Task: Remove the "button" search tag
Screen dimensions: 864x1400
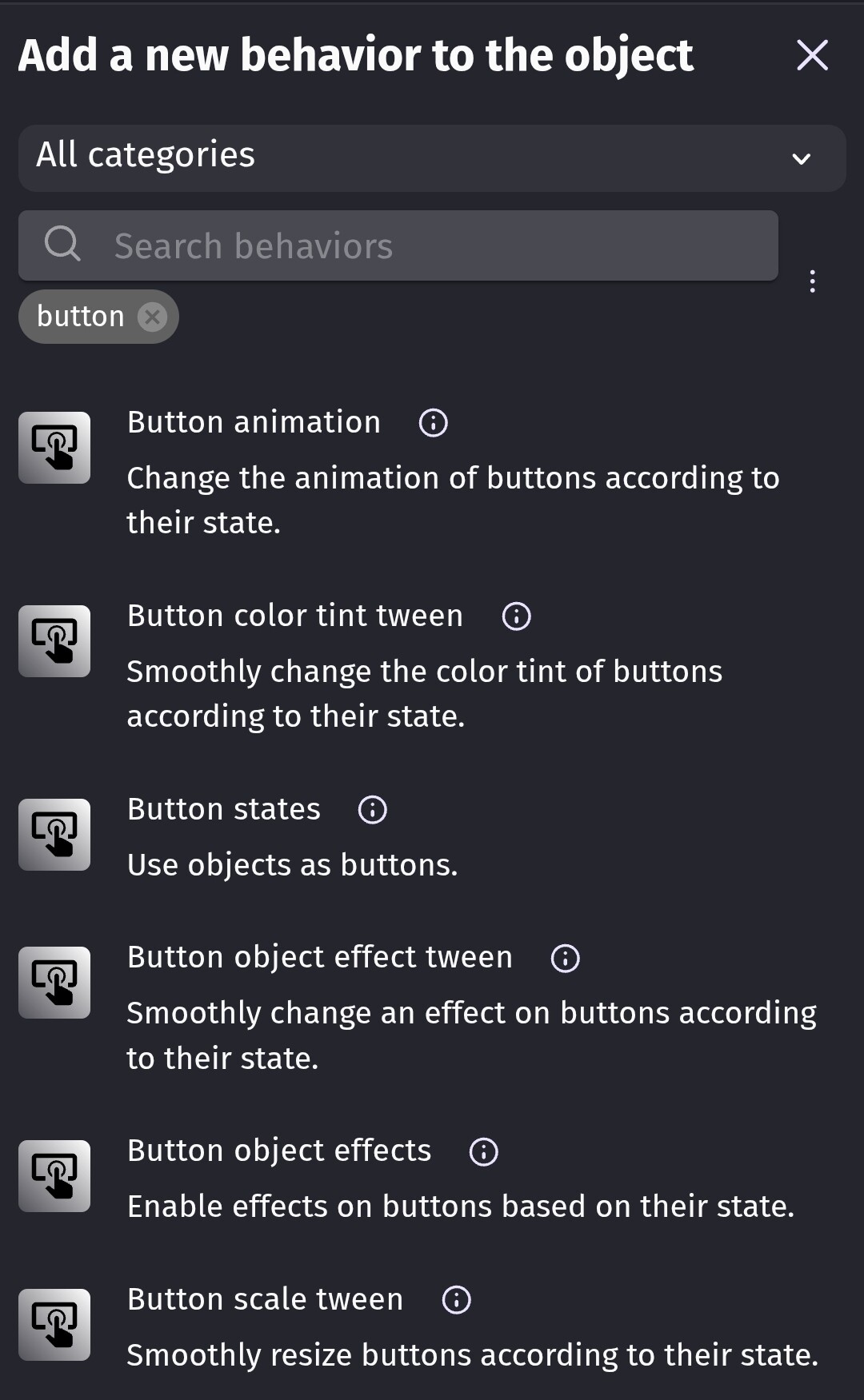Action: [152, 317]
